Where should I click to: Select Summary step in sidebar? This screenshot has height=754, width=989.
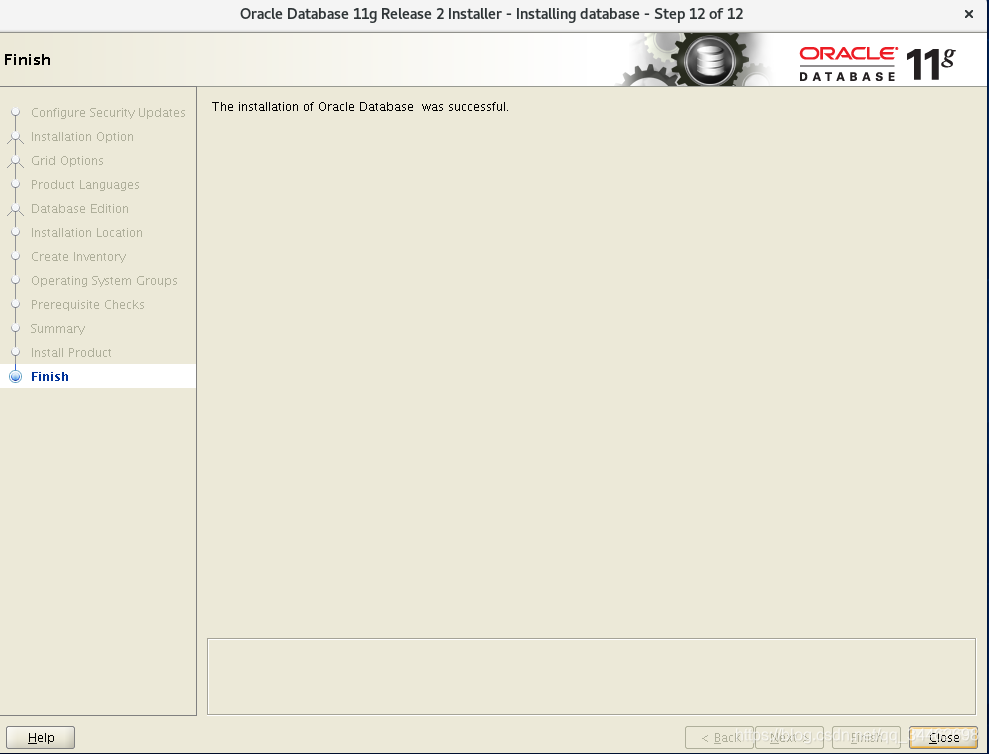pyautogui.click(x=57, y=328)
